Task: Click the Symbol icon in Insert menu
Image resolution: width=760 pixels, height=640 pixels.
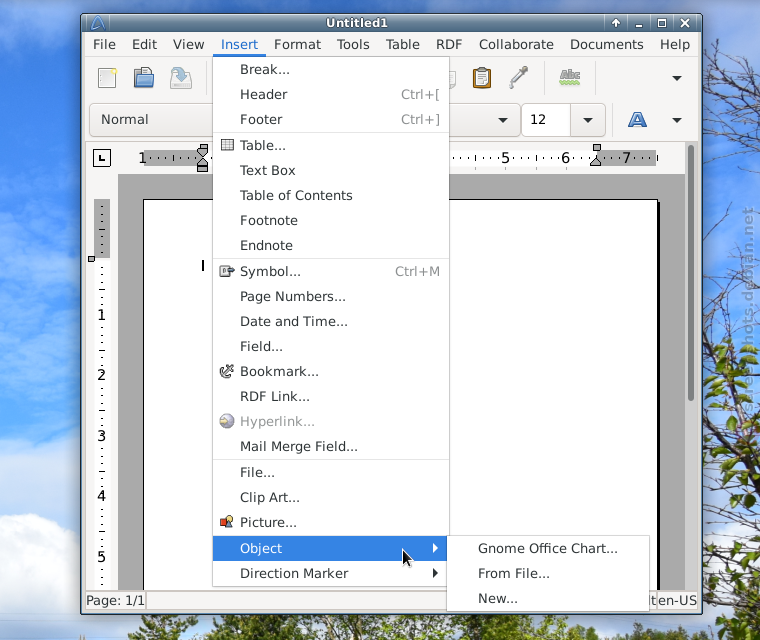Action: pyautogui.click(x=227, y=271)
